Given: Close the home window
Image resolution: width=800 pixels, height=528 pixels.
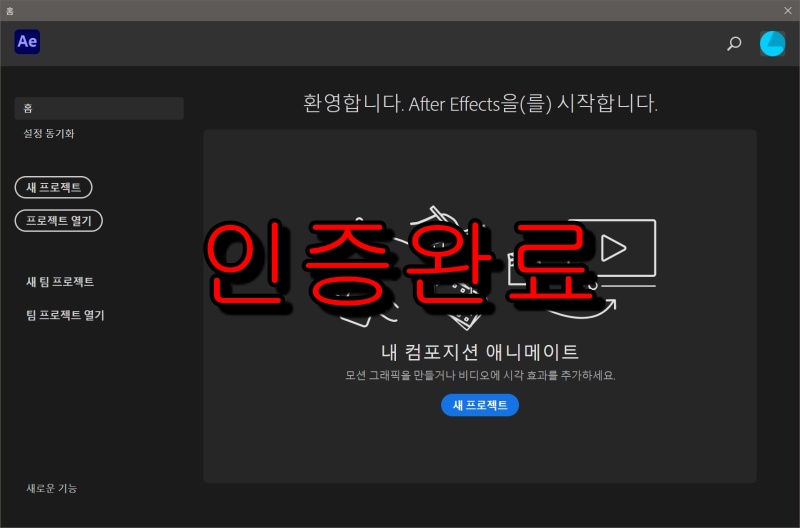Looking at the screenshot, I should [x=788, y=10].
